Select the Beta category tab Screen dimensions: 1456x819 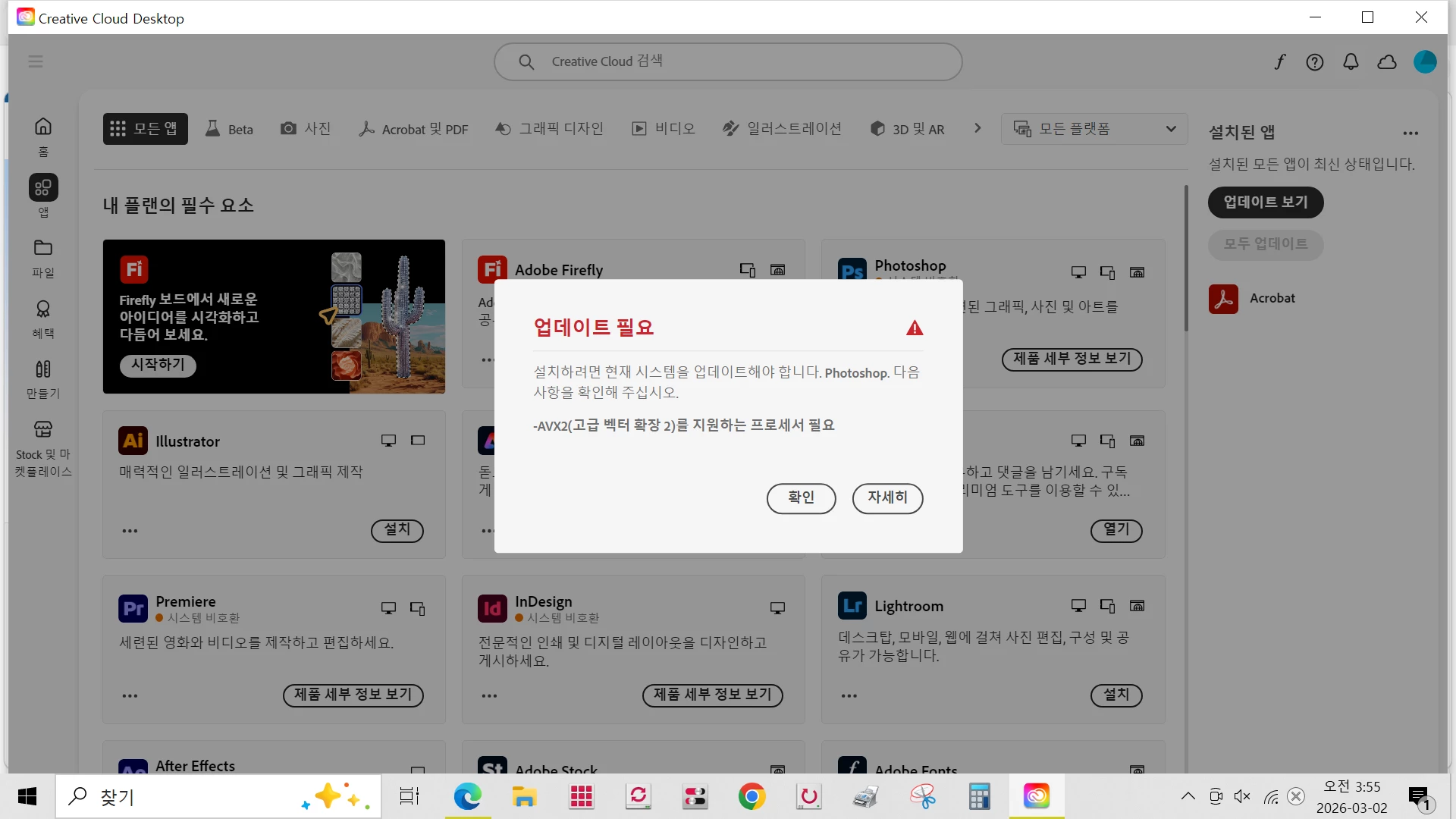(x=230, y=129)
